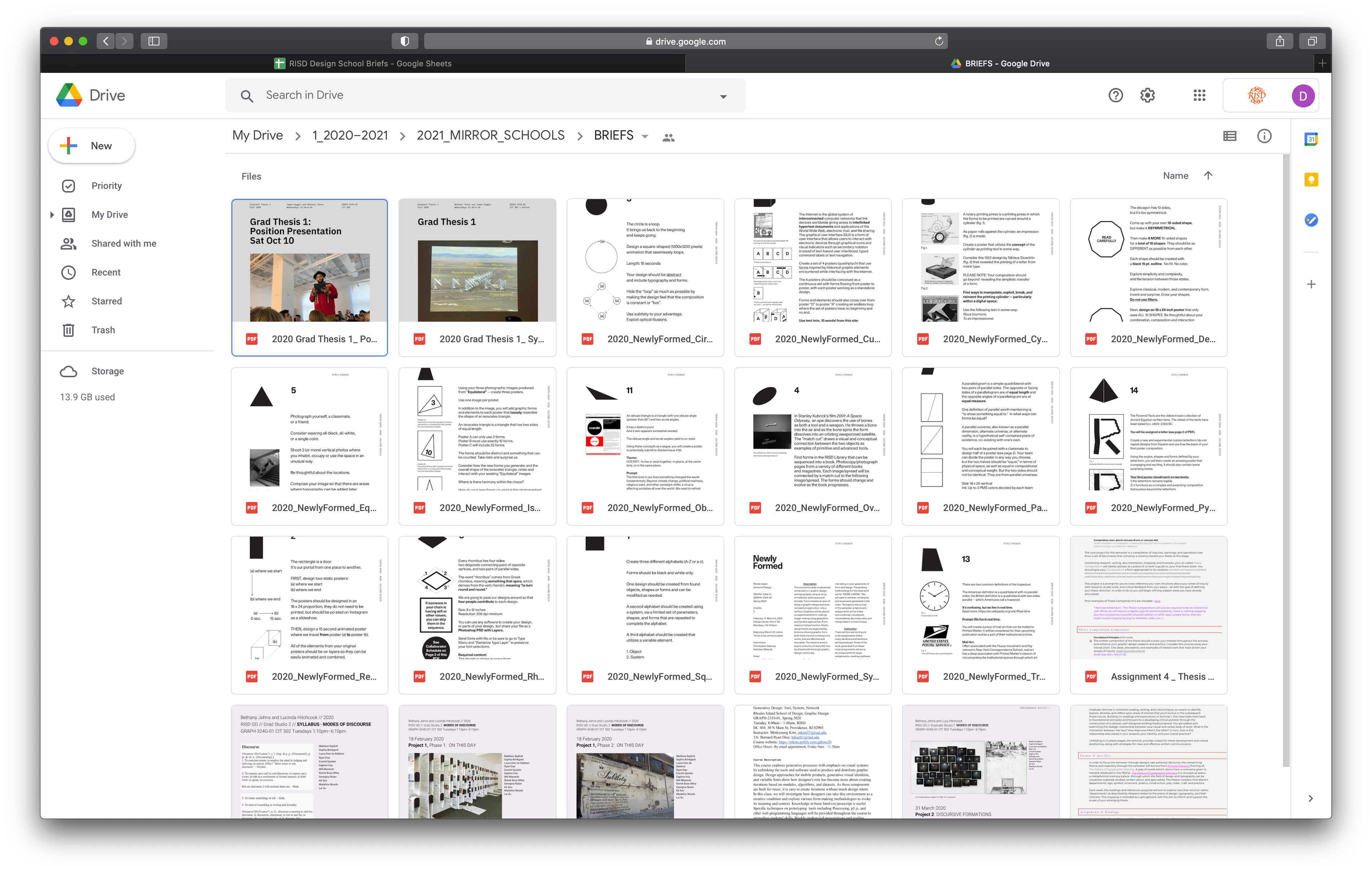1372x872 pixels.
Task: Select Assignment 4 _ Thesis ... PDF
Action: (1149, 615)
